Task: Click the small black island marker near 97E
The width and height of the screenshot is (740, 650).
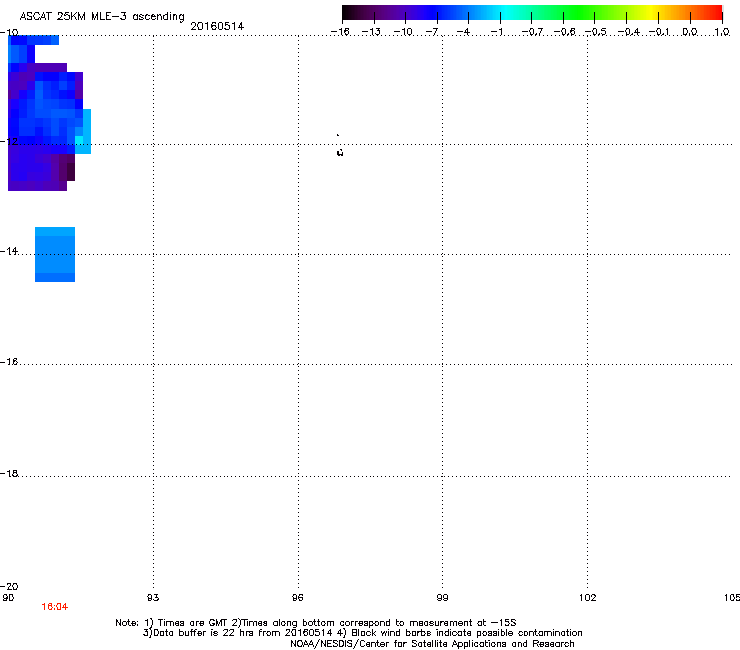Action: (x=340, y=152)
